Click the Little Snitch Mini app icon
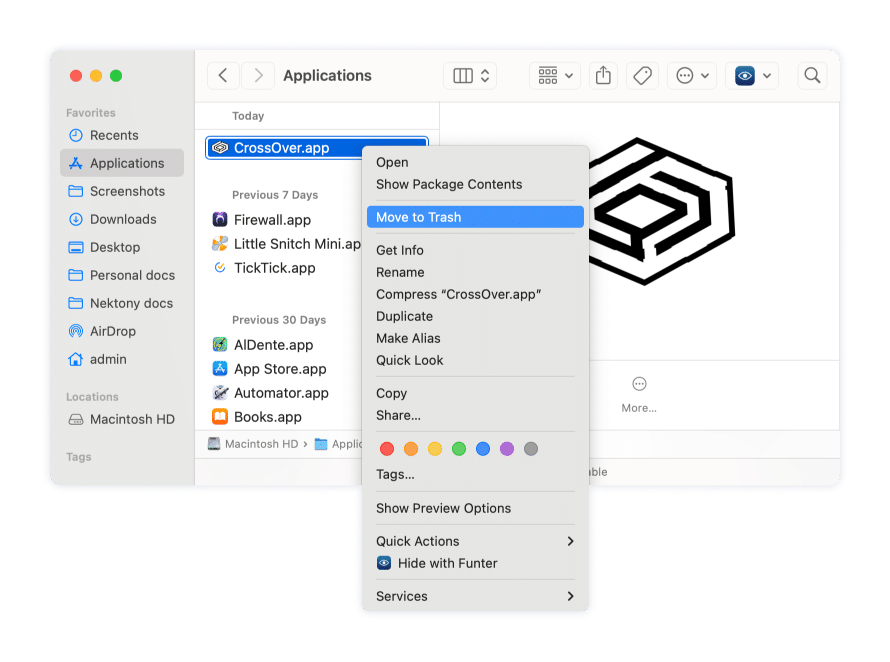This screenshot has width=890, height=662. [x=220, y=244]
